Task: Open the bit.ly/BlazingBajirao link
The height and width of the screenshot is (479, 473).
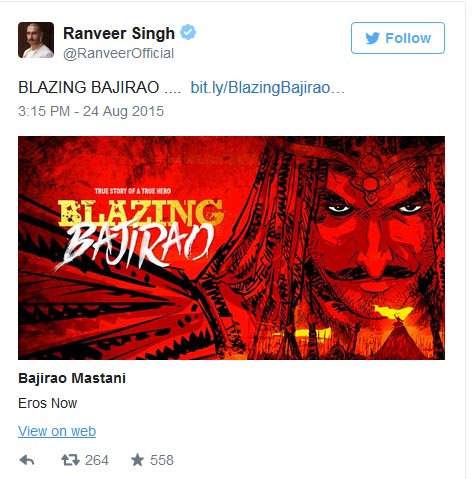Action: (267, 88)
